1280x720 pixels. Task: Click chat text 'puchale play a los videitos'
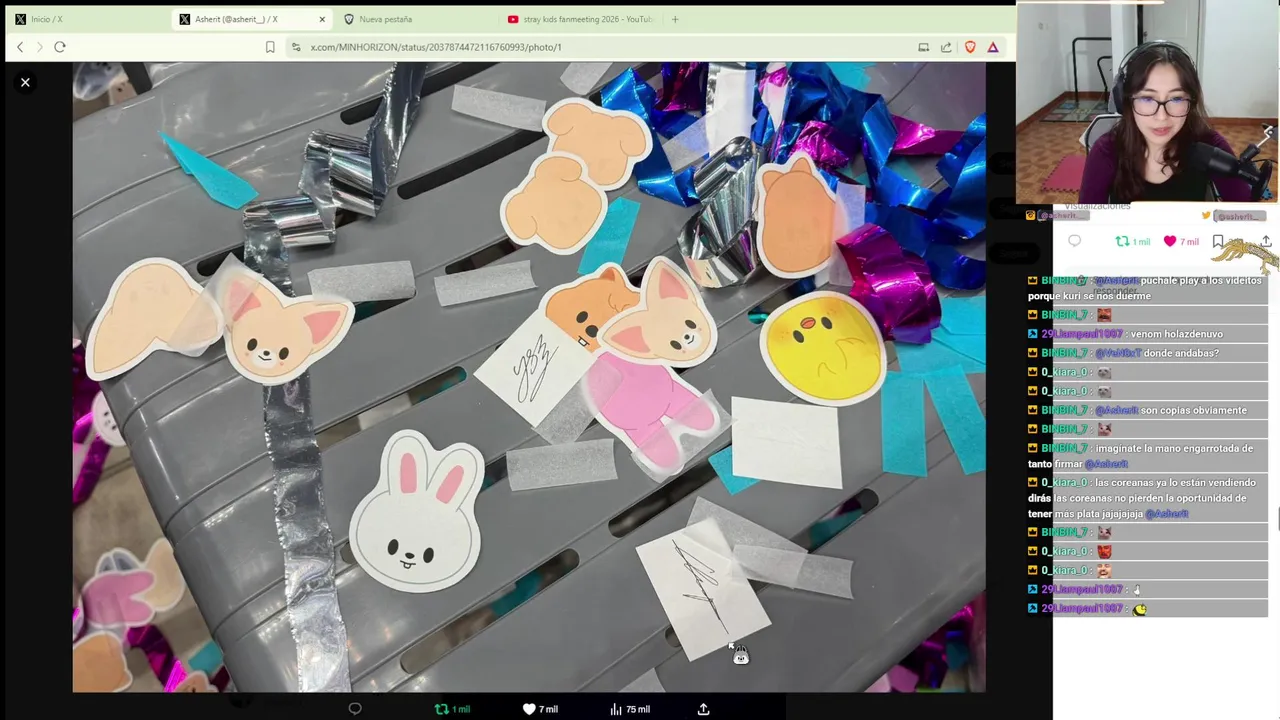[1201, 280]
